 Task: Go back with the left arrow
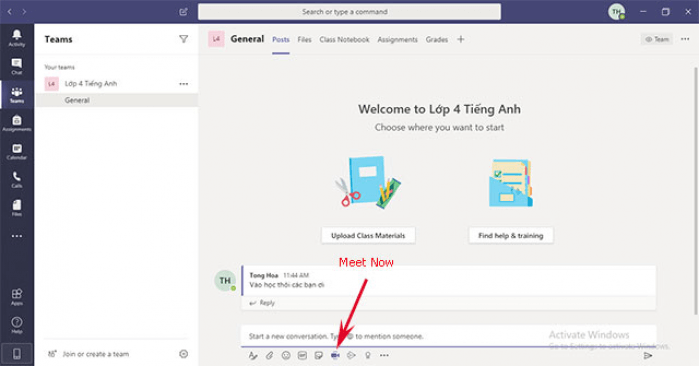[x=10, y=12]
